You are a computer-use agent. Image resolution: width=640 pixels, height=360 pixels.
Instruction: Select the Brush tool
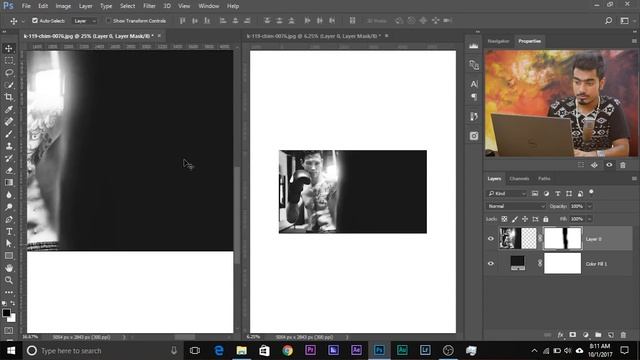point(9,134)
